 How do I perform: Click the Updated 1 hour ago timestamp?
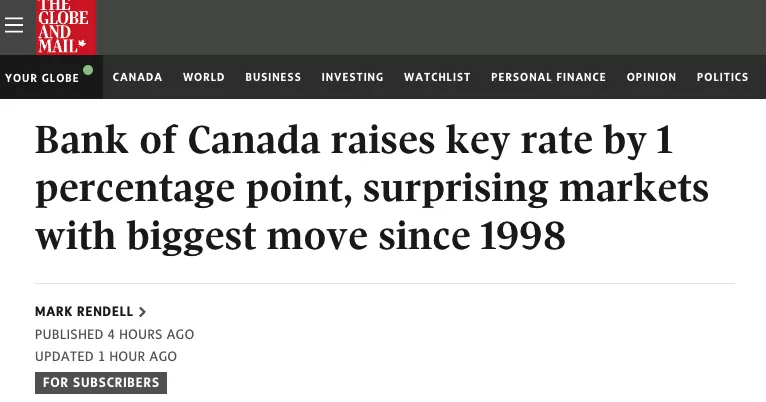pyautogui.click(x=106, y=357)
